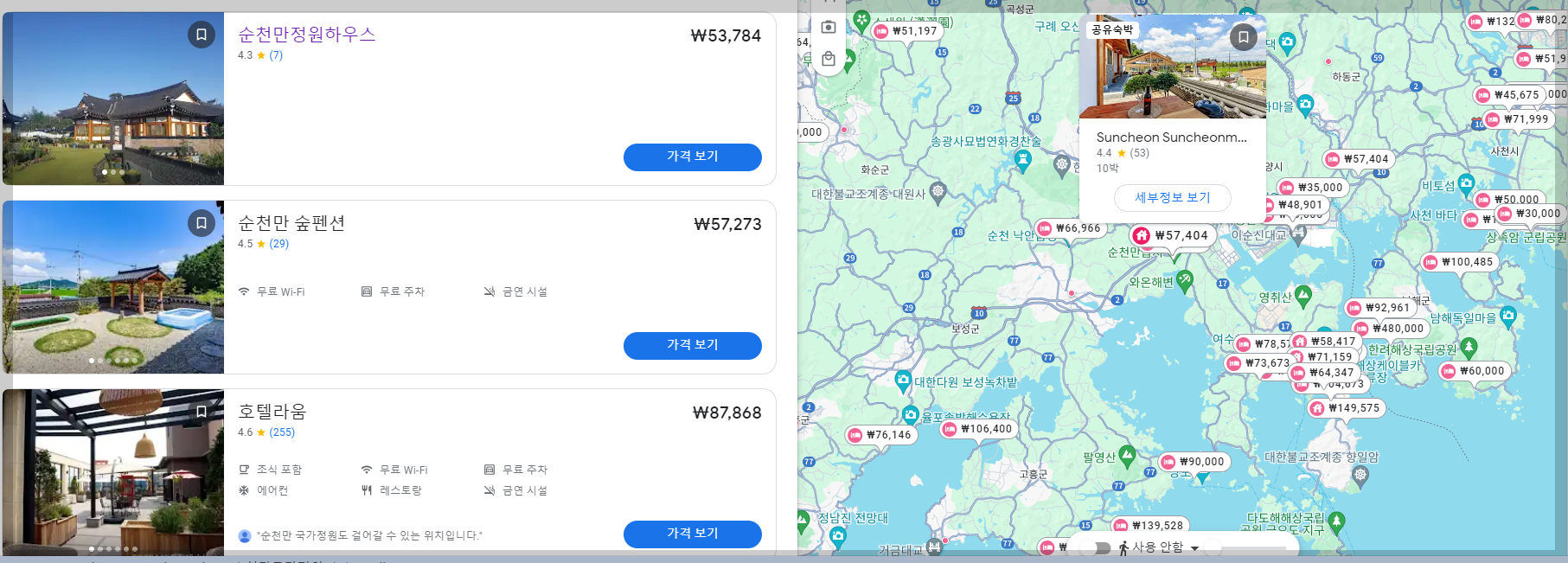The height and width of the screenshot is (563, 1568).
Task: Select the ₩90,000 hotel pin on map
Action: coord(1194,462)
